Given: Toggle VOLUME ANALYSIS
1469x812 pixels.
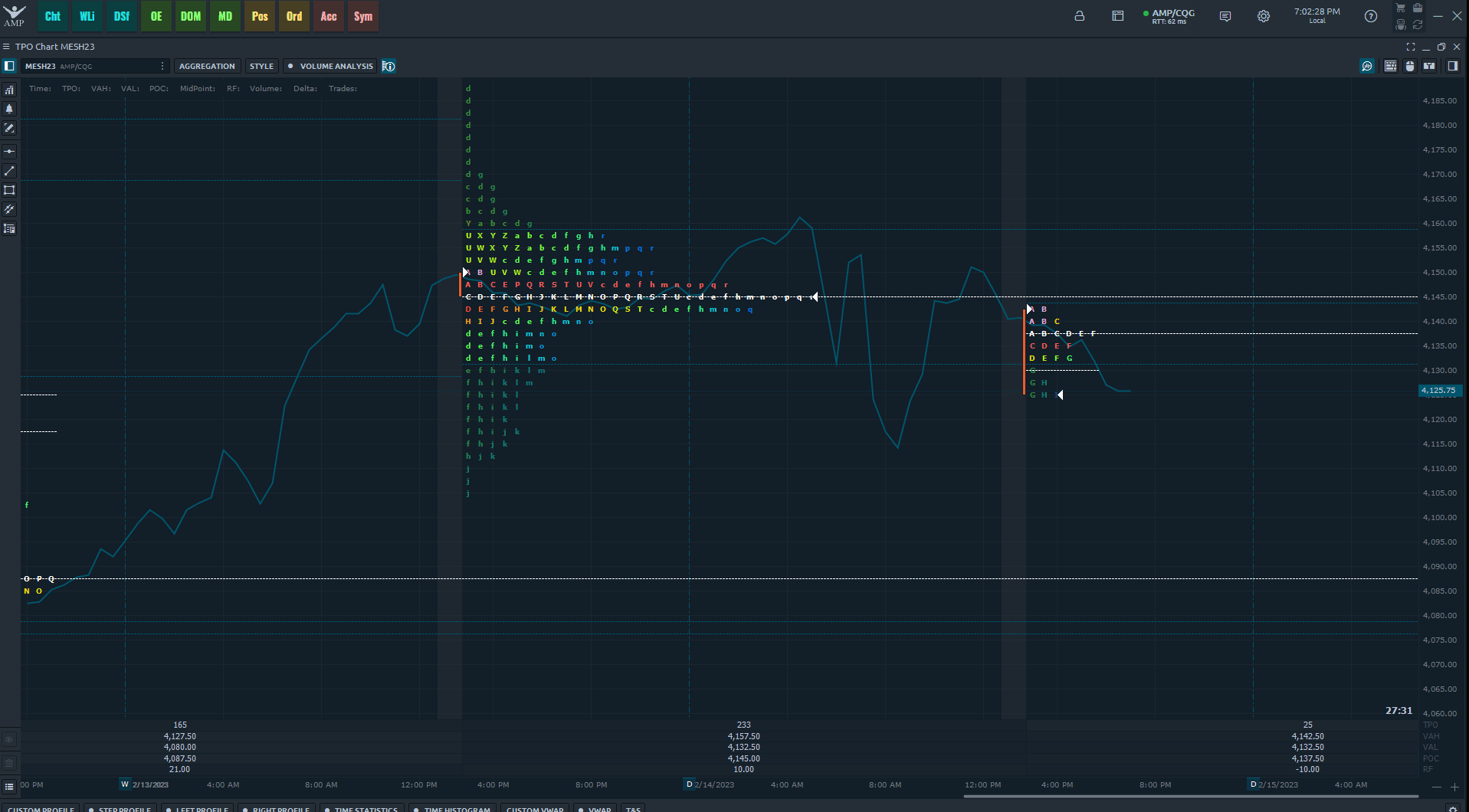Looking at the screenshot, I should click(330, 66).
